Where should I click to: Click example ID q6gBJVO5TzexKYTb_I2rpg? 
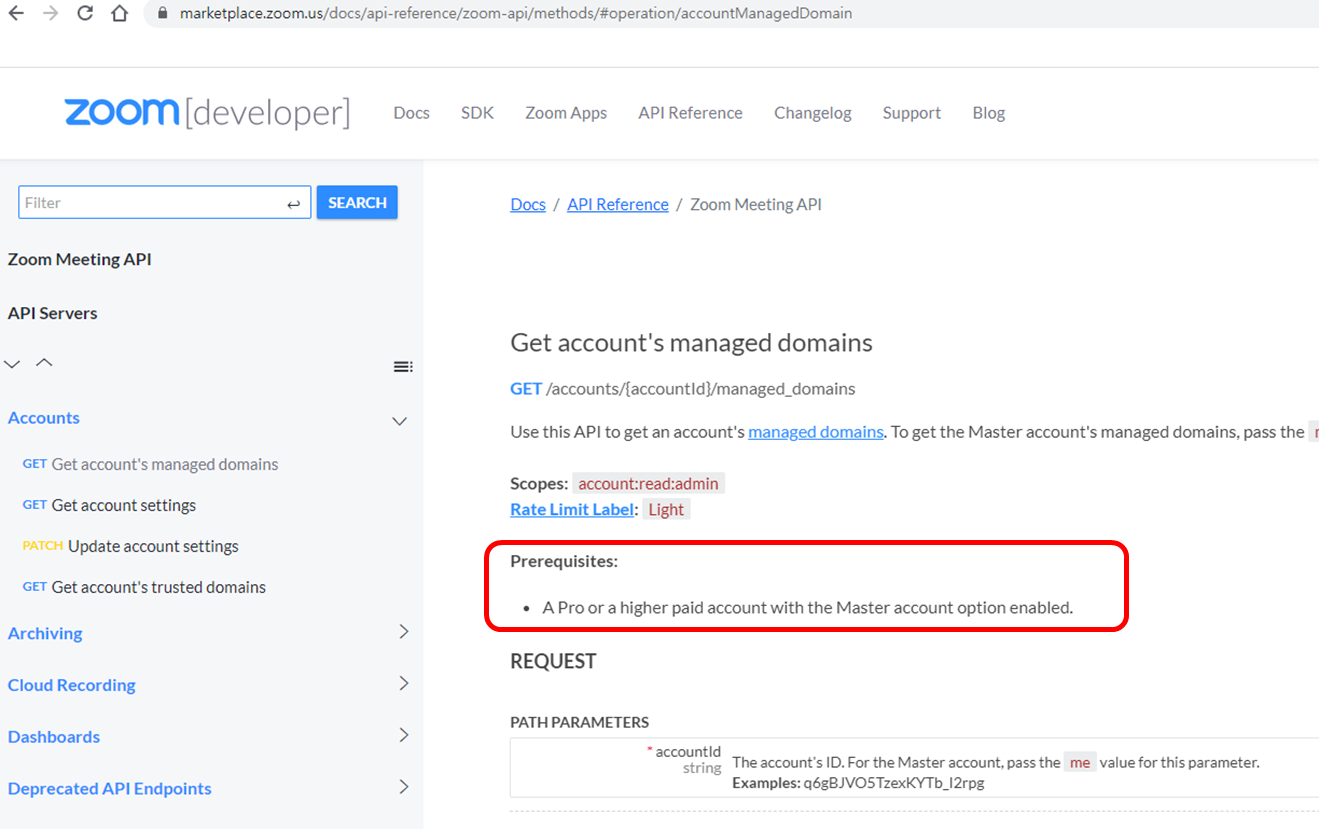pos(893,782)
